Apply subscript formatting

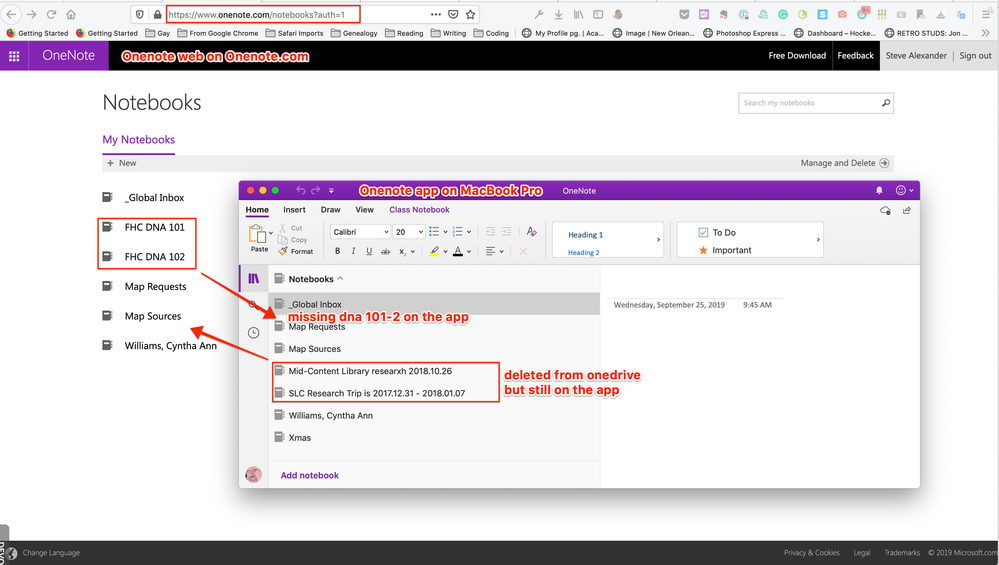click(403, 252)
